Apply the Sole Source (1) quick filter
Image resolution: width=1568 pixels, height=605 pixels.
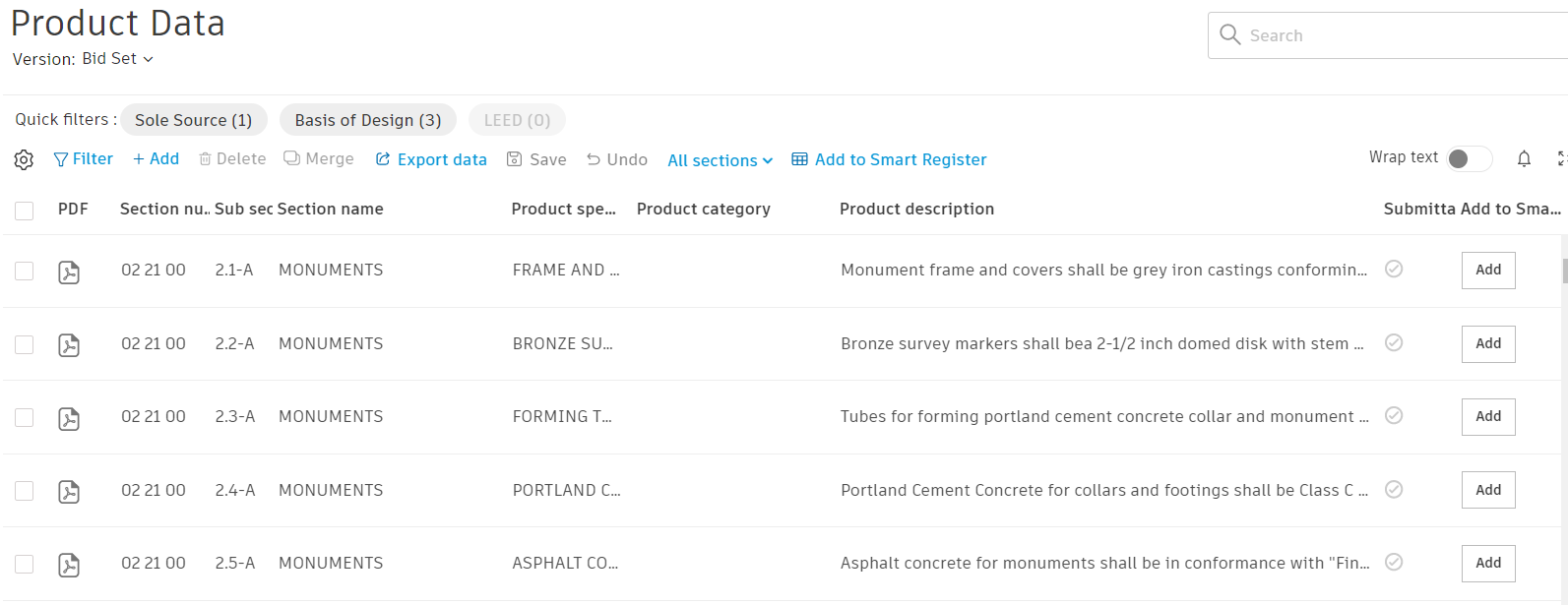[x=194, y=120]
